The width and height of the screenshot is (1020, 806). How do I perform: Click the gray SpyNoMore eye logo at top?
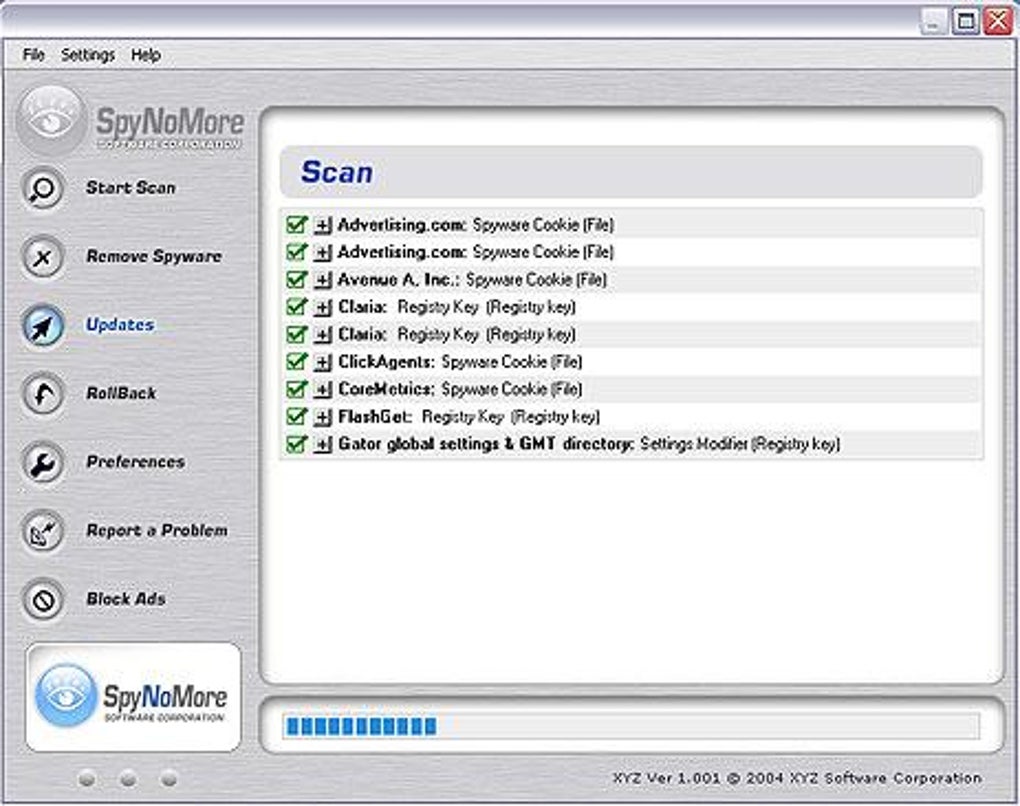51,120
